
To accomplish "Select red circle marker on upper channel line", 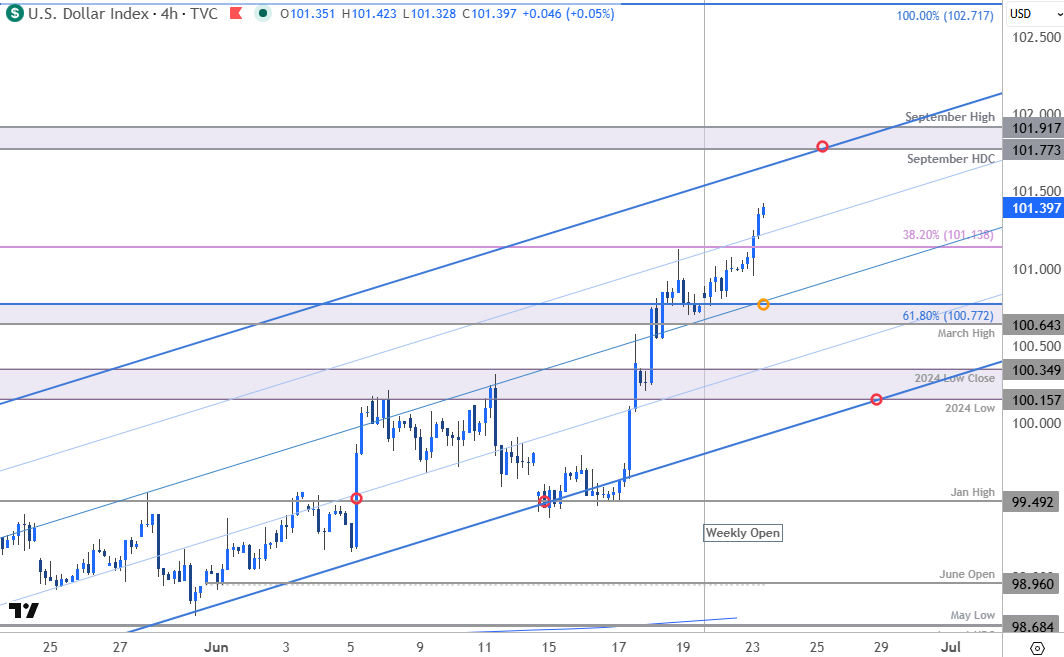I will click(822, 147).
